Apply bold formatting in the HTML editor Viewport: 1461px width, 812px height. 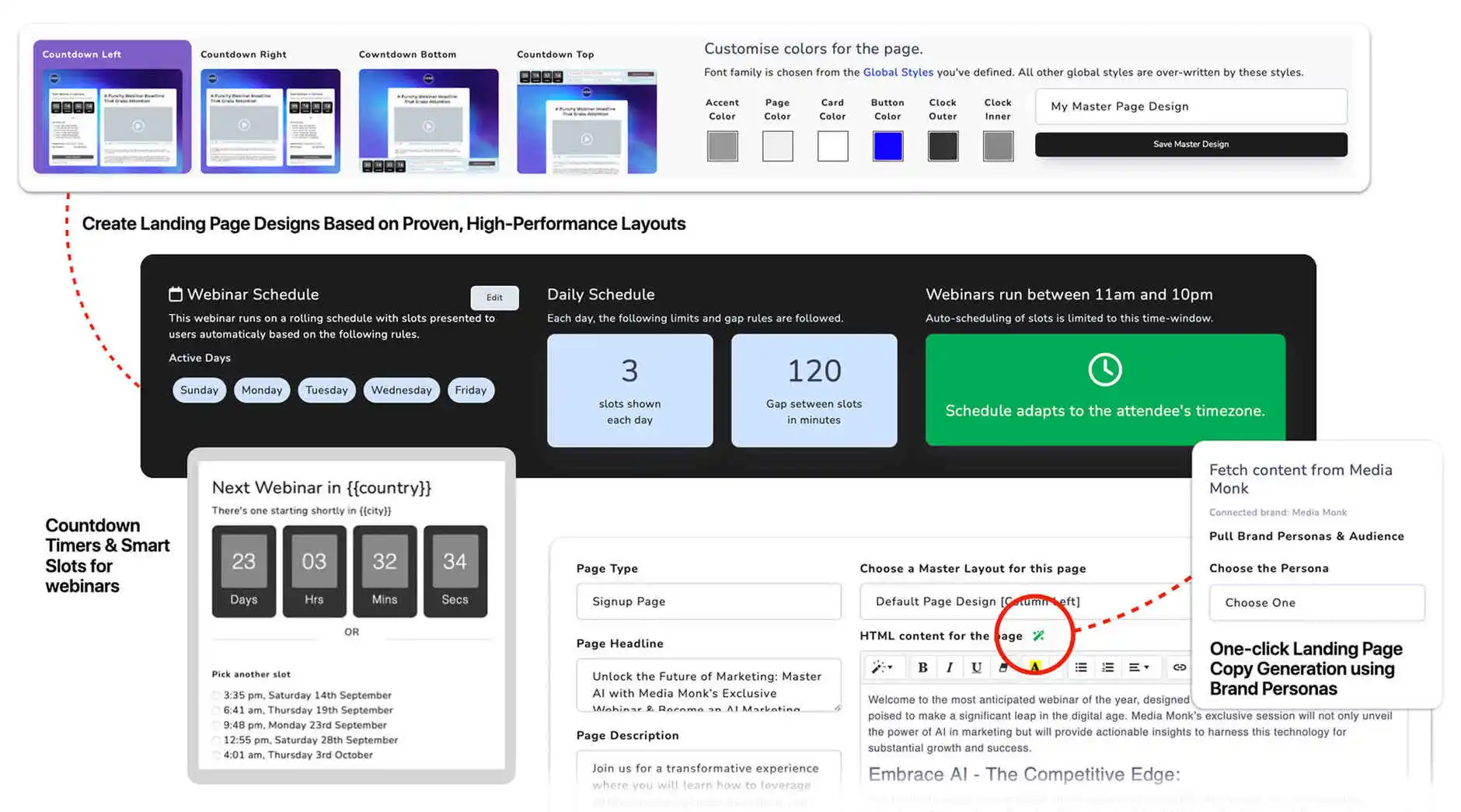(x=922, y=667)
